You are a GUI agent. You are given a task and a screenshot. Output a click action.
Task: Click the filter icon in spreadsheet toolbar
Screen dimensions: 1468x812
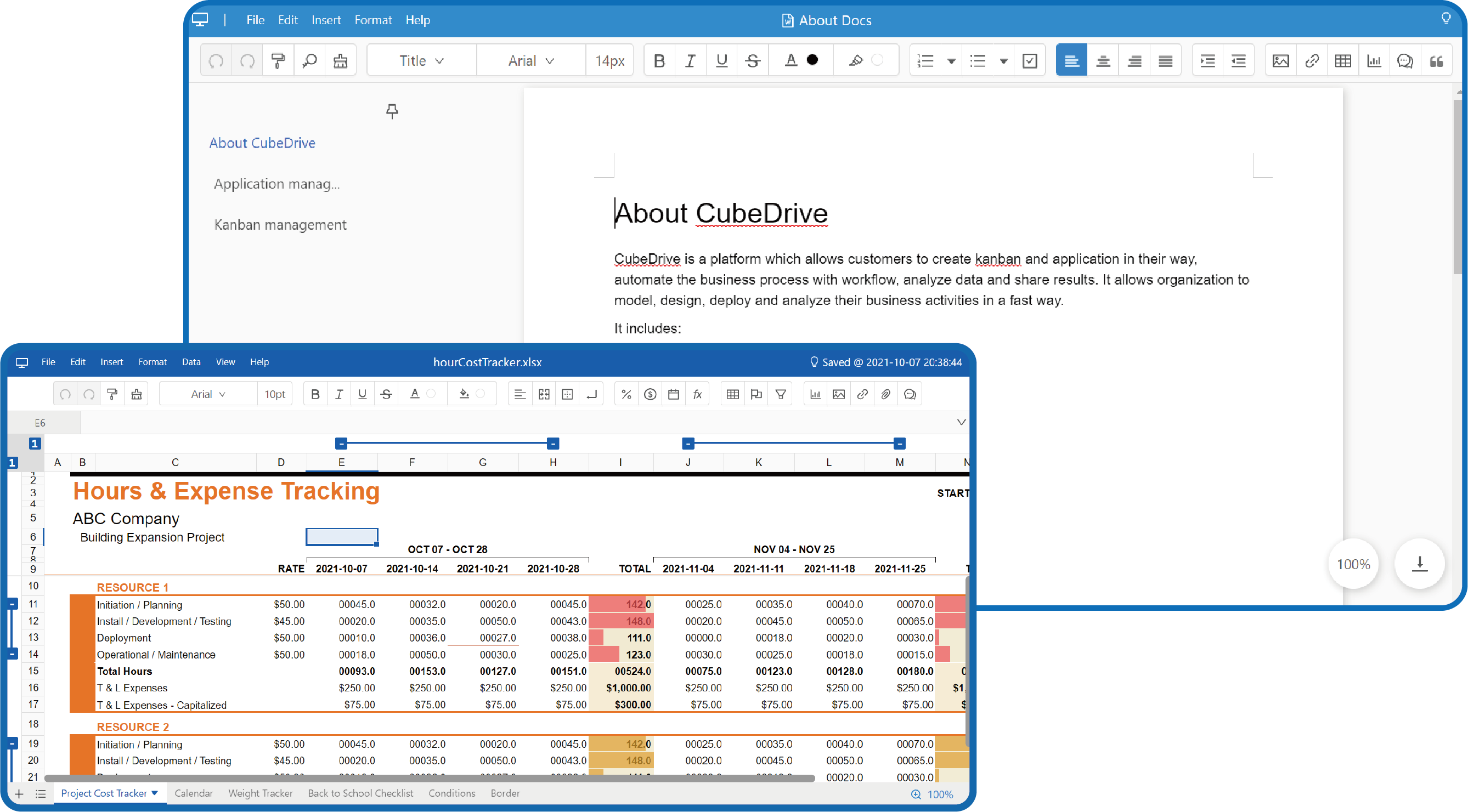coord(781,394)
